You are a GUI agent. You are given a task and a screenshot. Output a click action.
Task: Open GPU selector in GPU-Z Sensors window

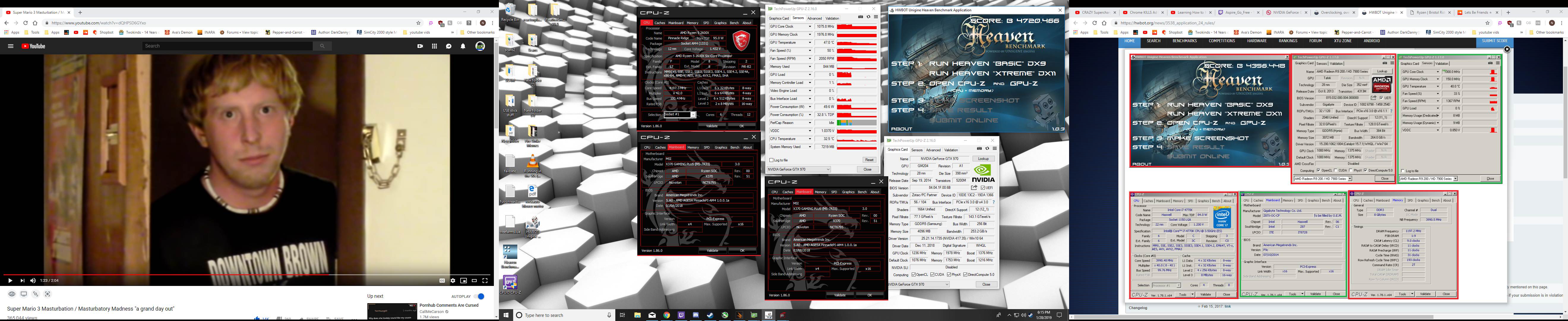799,169
